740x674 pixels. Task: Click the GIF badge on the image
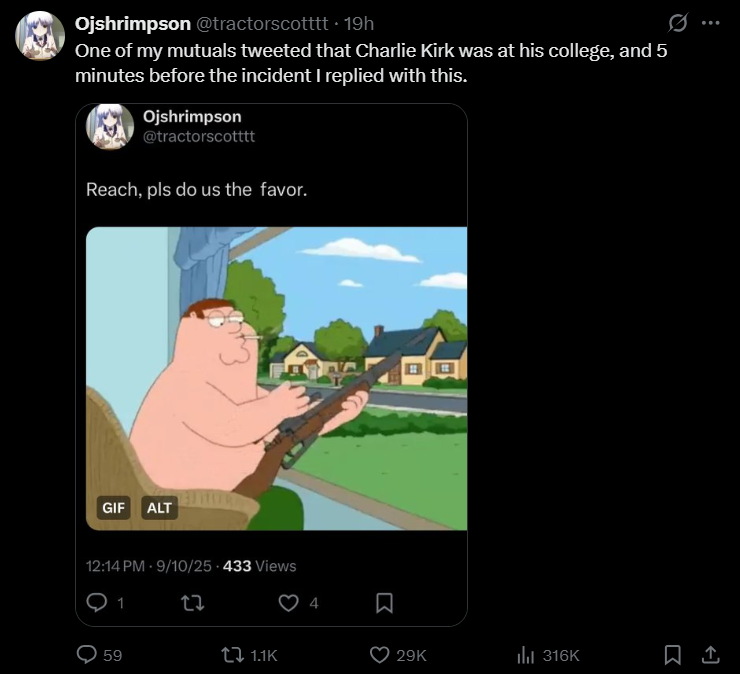[114, 507]
